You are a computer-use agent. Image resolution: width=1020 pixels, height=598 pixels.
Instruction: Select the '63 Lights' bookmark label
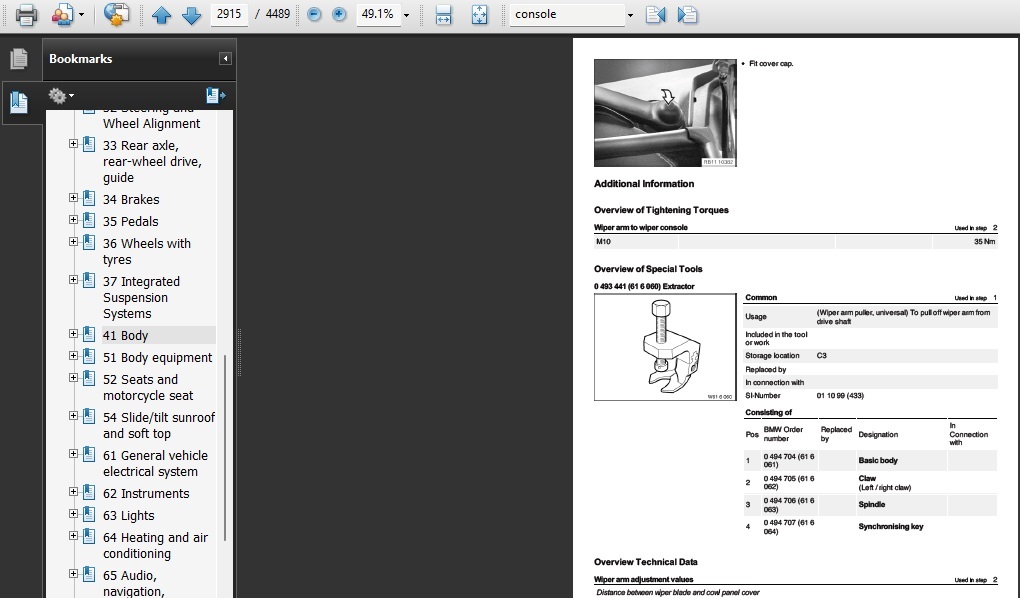[x=129, y=516]
